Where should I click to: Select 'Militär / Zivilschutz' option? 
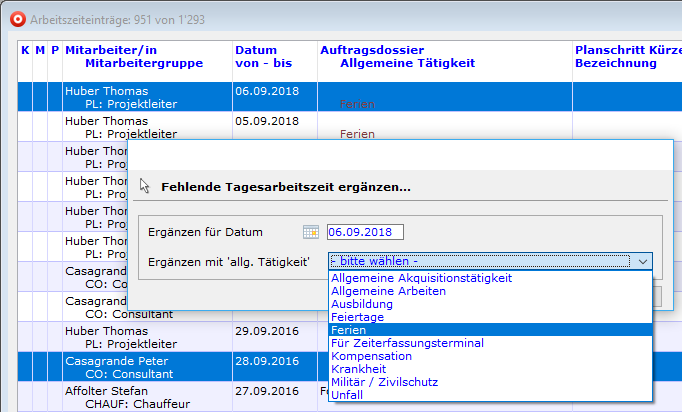pos(384,382)
